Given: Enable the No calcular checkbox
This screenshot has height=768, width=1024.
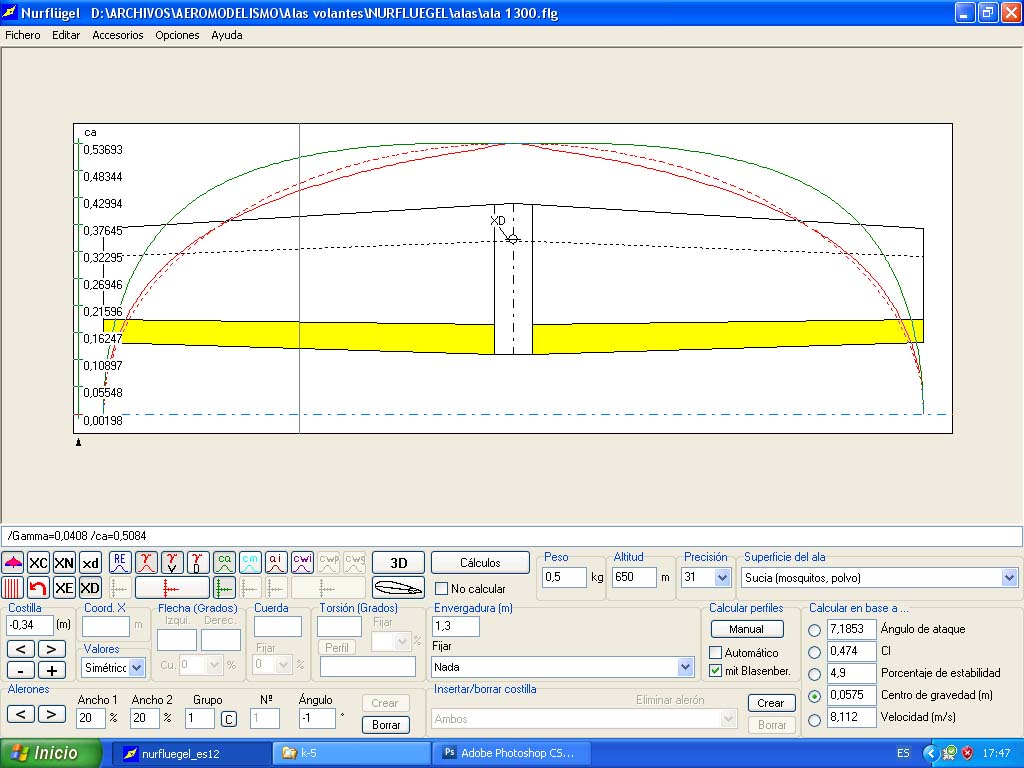Looking at the screenshot, I should tap(442, 589).
